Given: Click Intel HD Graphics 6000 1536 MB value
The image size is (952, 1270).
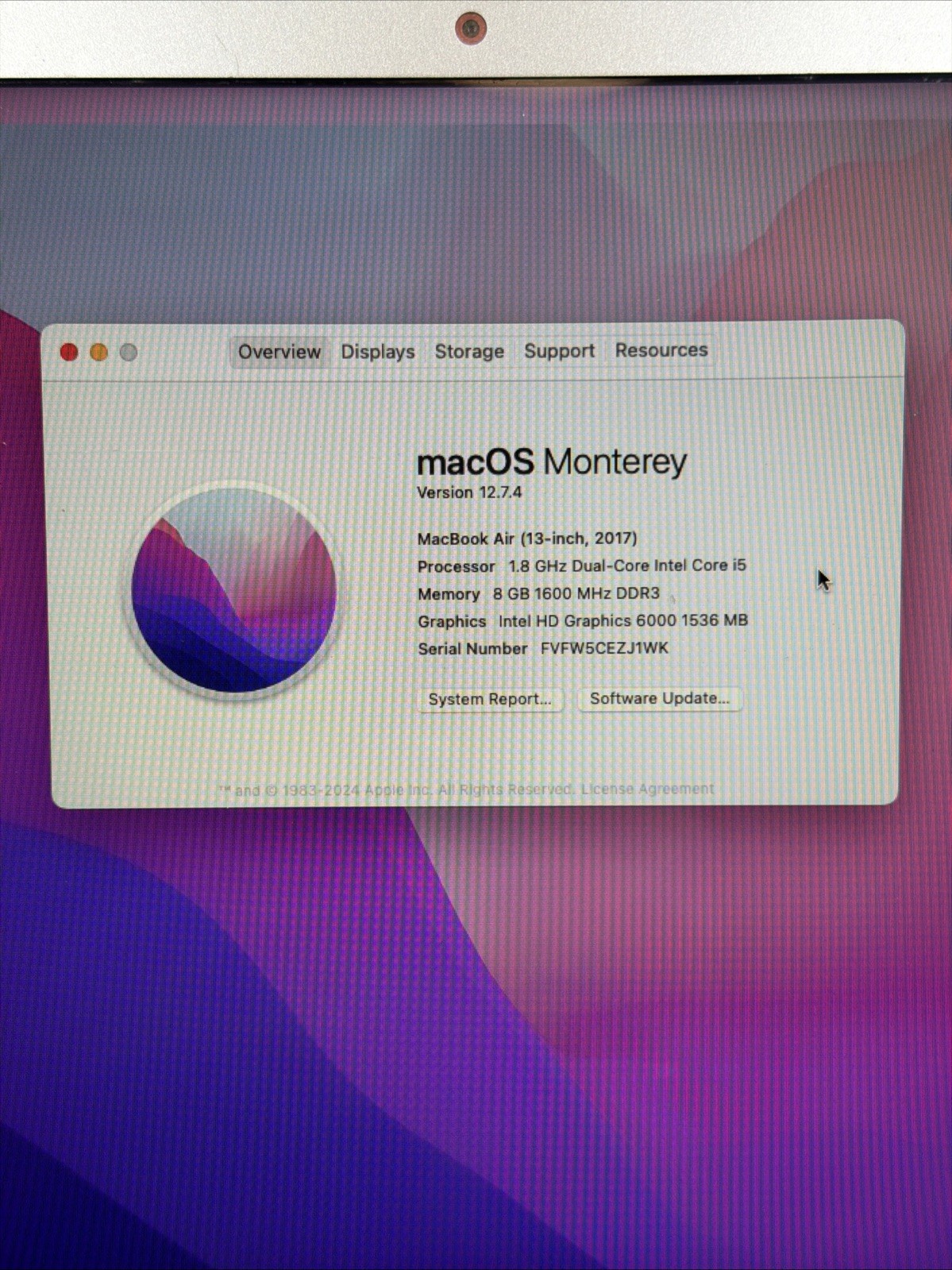Looking at the screenshot, I should (623, 620).
